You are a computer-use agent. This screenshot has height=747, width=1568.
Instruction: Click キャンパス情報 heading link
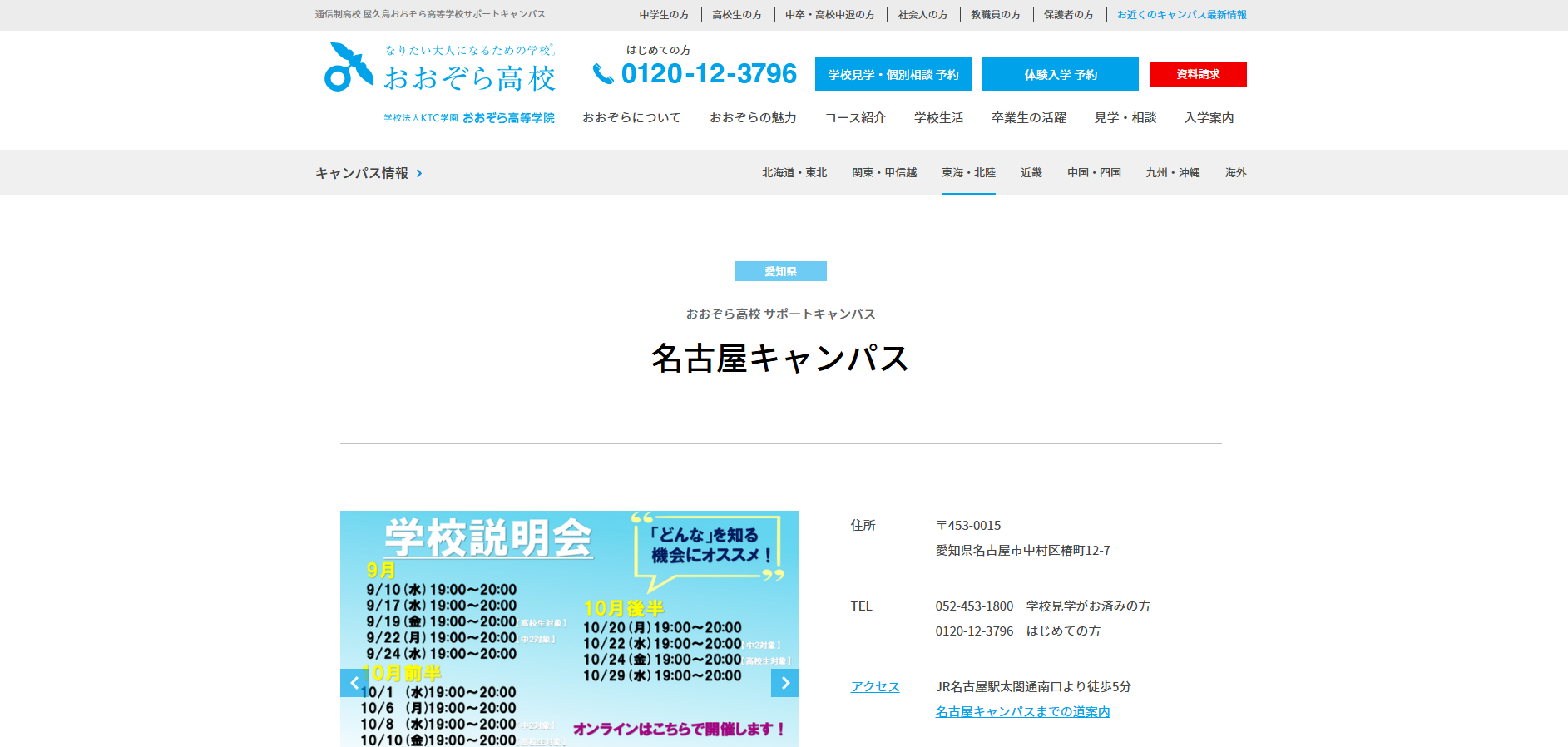click(362, 173)
